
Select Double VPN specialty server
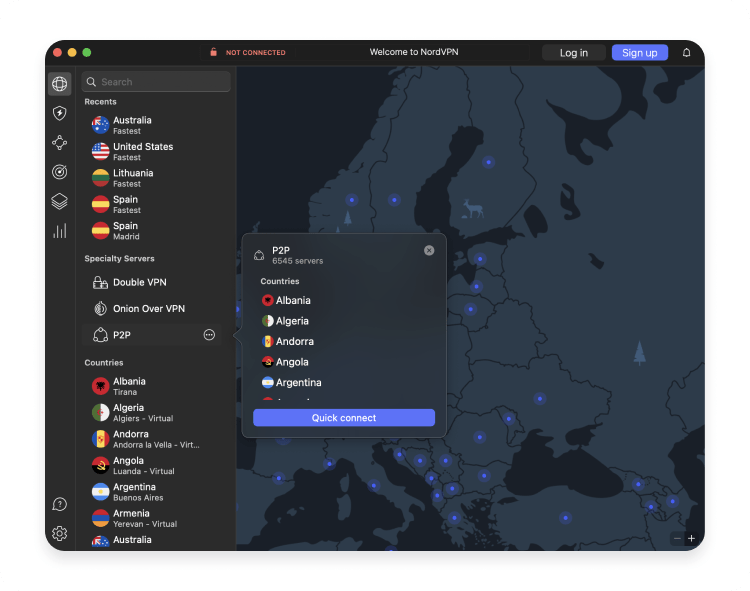tap(153, 283)
